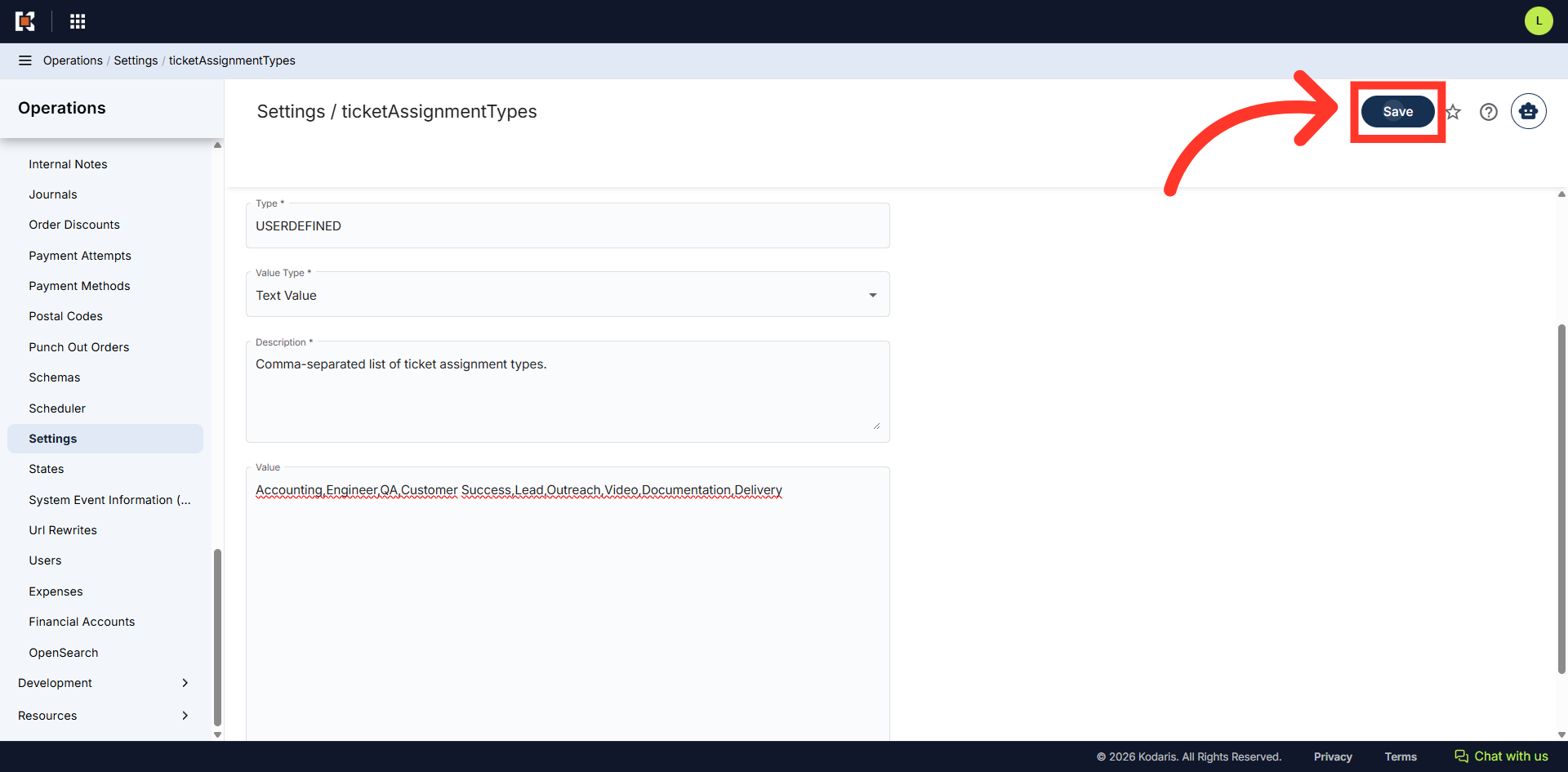The image size is (1568, 772).
Task: Open Internal Notes in sidebar
Action: [x=68, y=164]
